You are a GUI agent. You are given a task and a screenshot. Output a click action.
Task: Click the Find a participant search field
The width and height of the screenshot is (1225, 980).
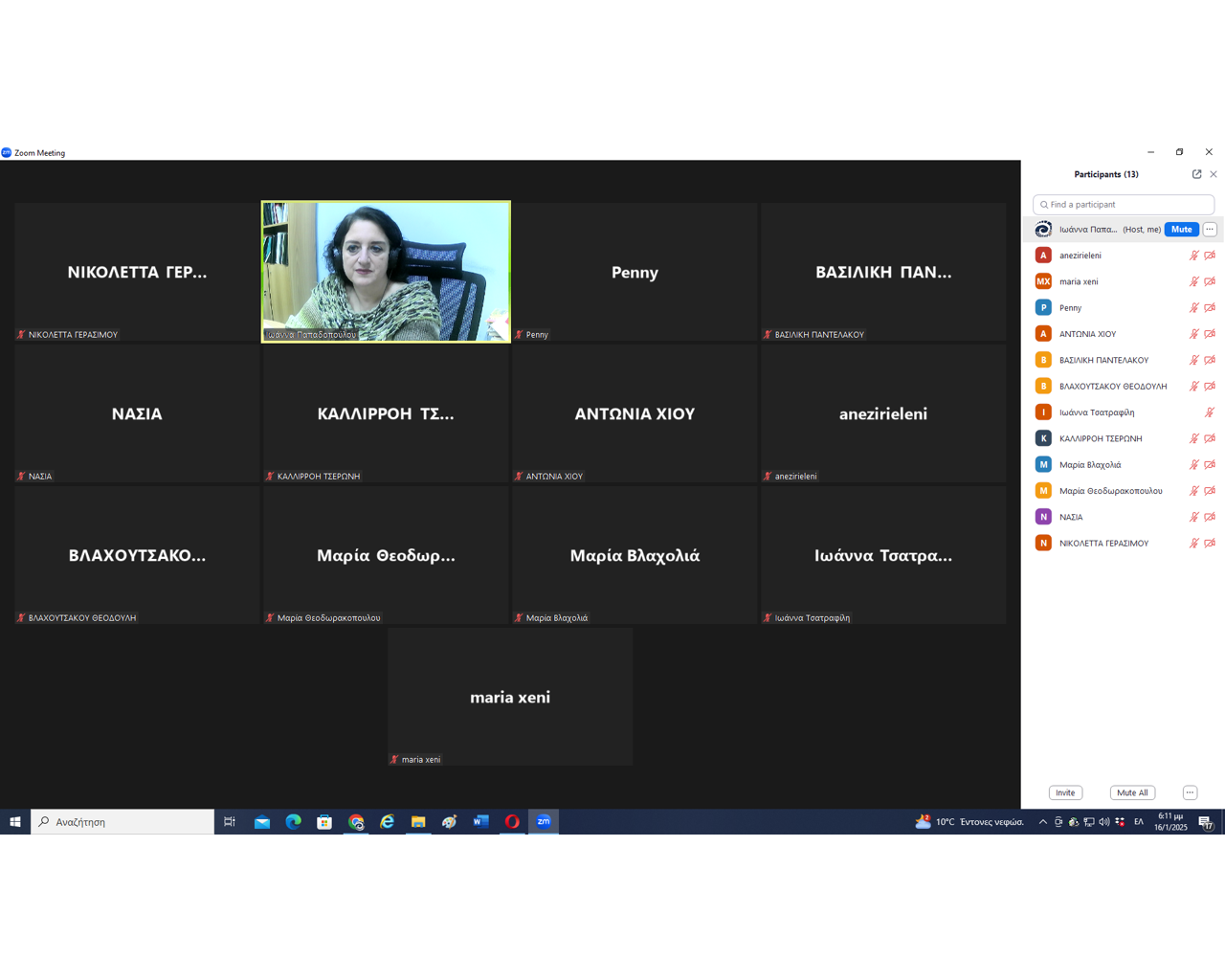tap(1125, 205)
